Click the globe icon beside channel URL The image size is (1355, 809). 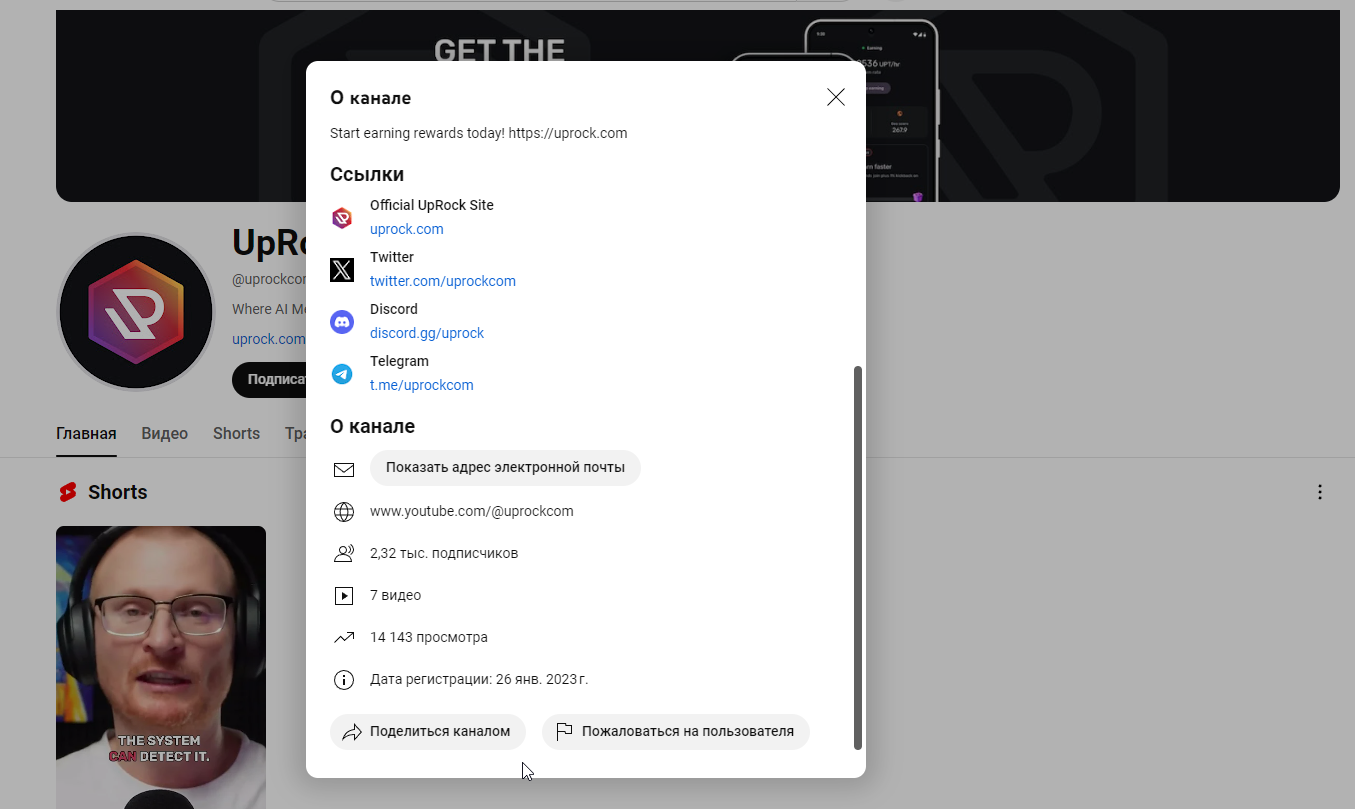point(344,512)
